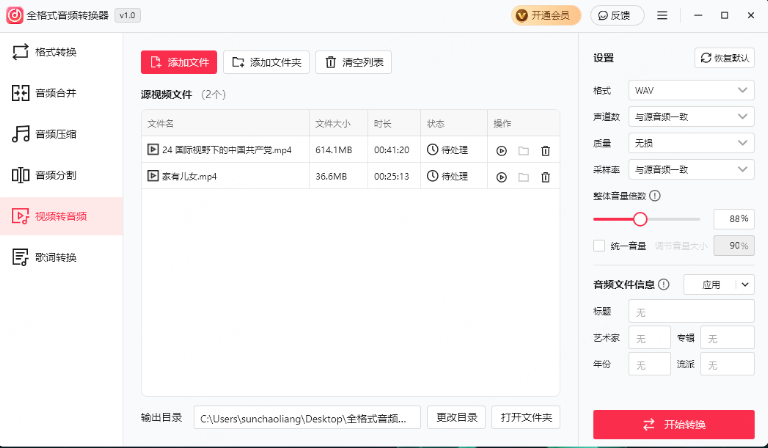
Task: Expand the 质量 dropdown showing 无损
Action: (691, 143)
